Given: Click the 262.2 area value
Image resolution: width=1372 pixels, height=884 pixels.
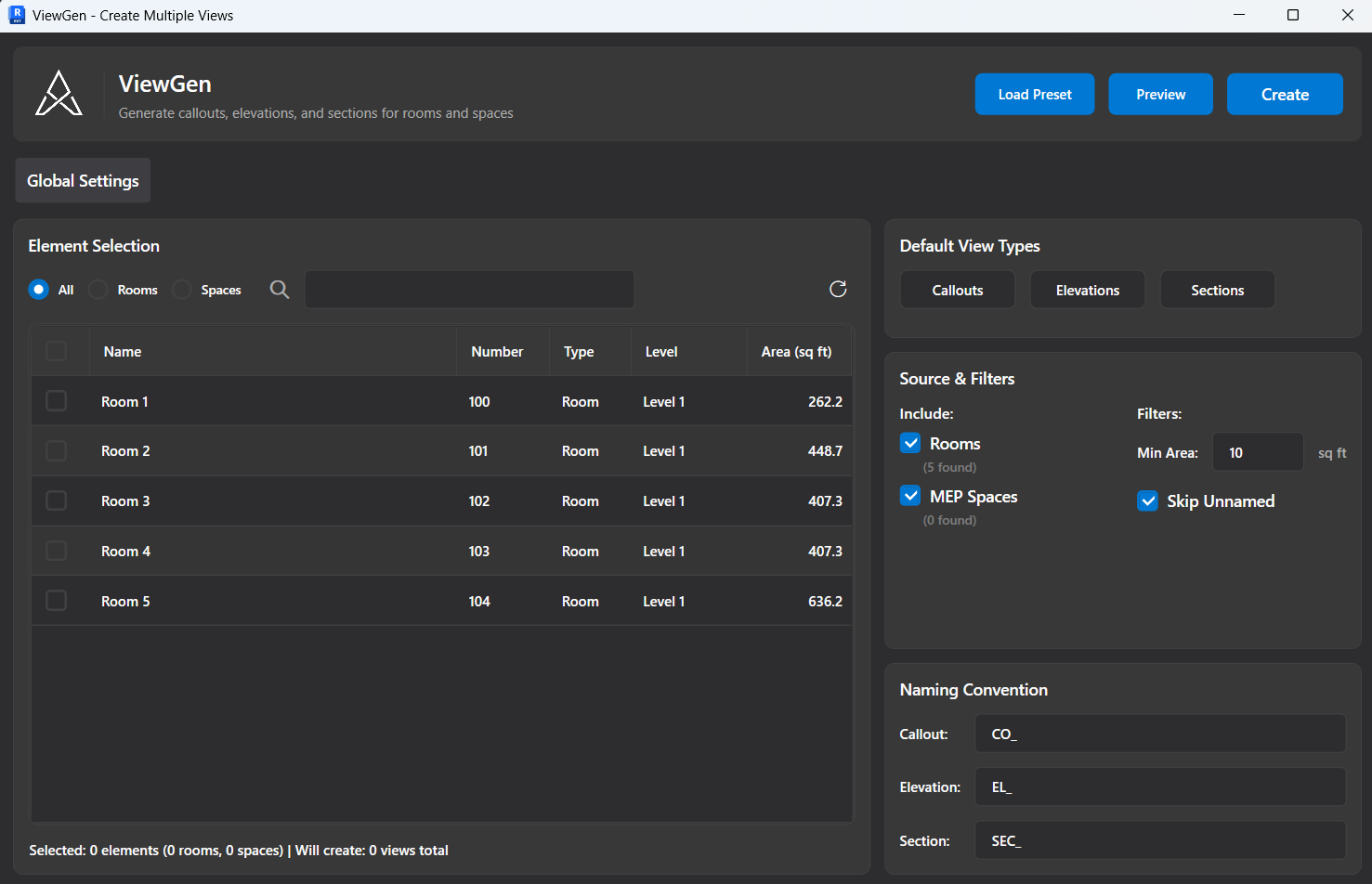Looking at the screenshot, I should click(x=825, y=402).
